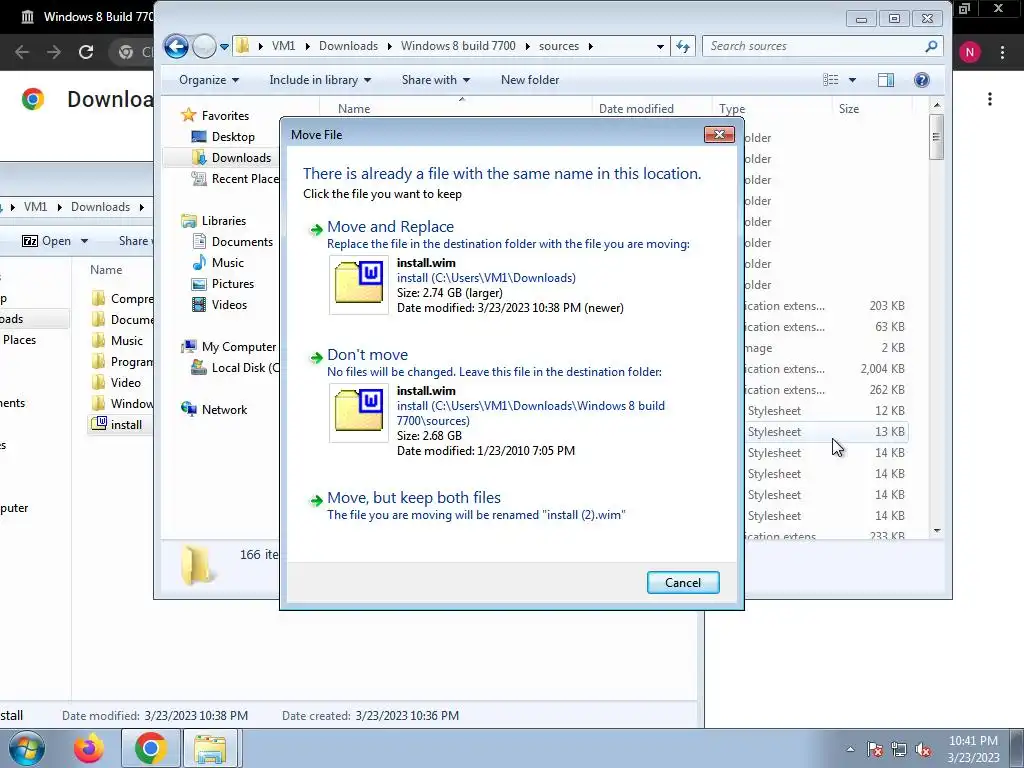Screen dimensions: 1024x768
Task: Open view options dropdown arrow
Action: click(x=852, y=80)
